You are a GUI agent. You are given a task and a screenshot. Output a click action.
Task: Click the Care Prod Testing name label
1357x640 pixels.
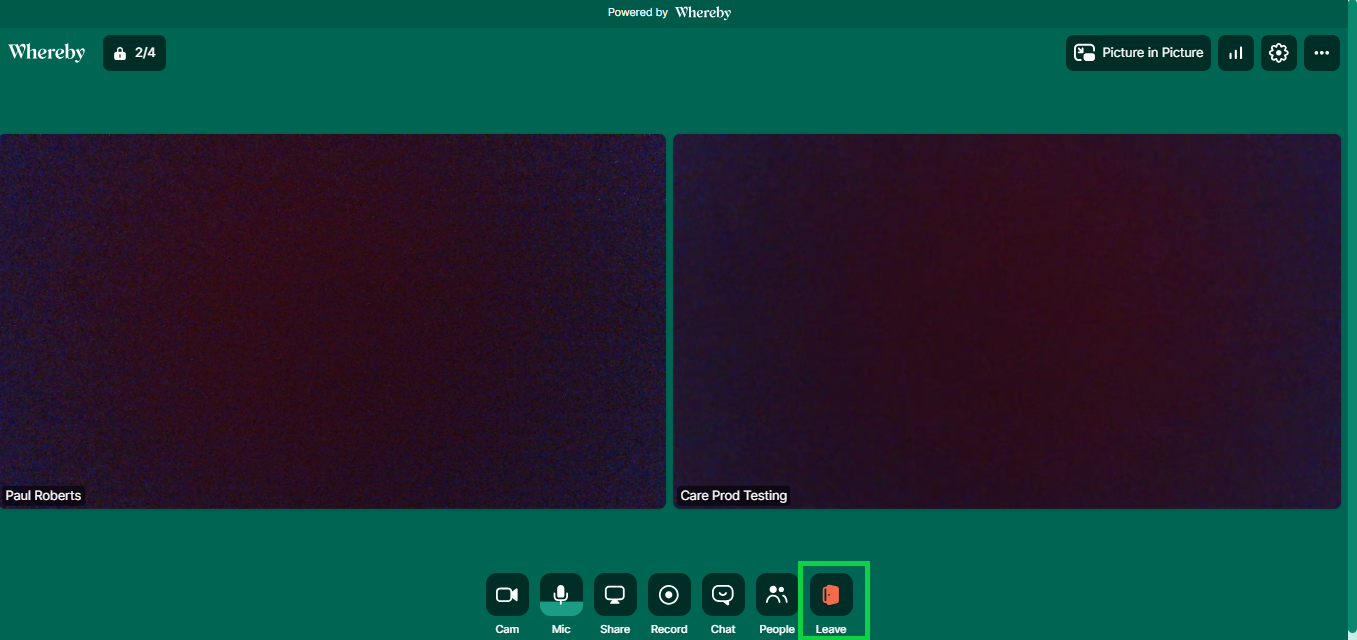[x=734, y=495]
